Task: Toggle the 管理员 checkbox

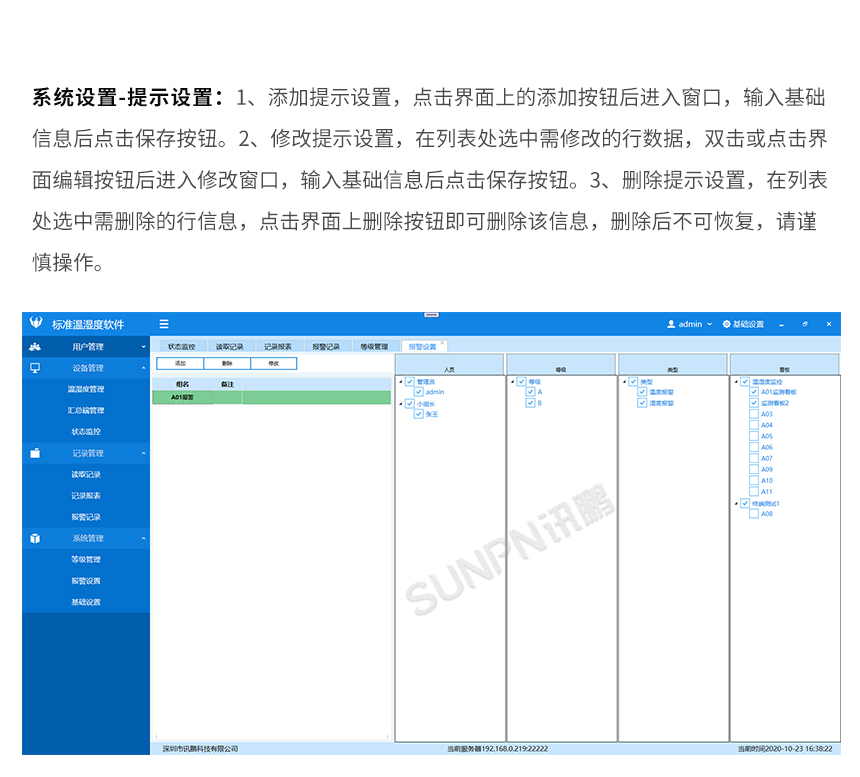Action: pyautogui.click(x=410, y=382)
